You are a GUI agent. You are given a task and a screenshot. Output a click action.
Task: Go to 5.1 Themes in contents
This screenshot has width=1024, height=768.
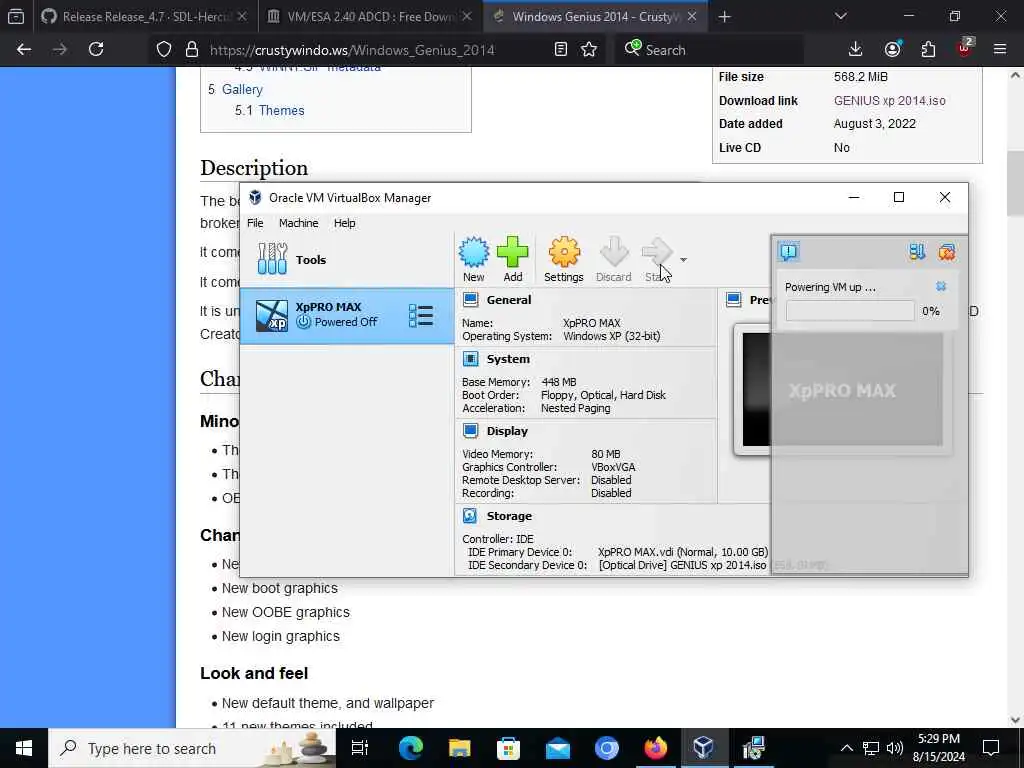270,110
